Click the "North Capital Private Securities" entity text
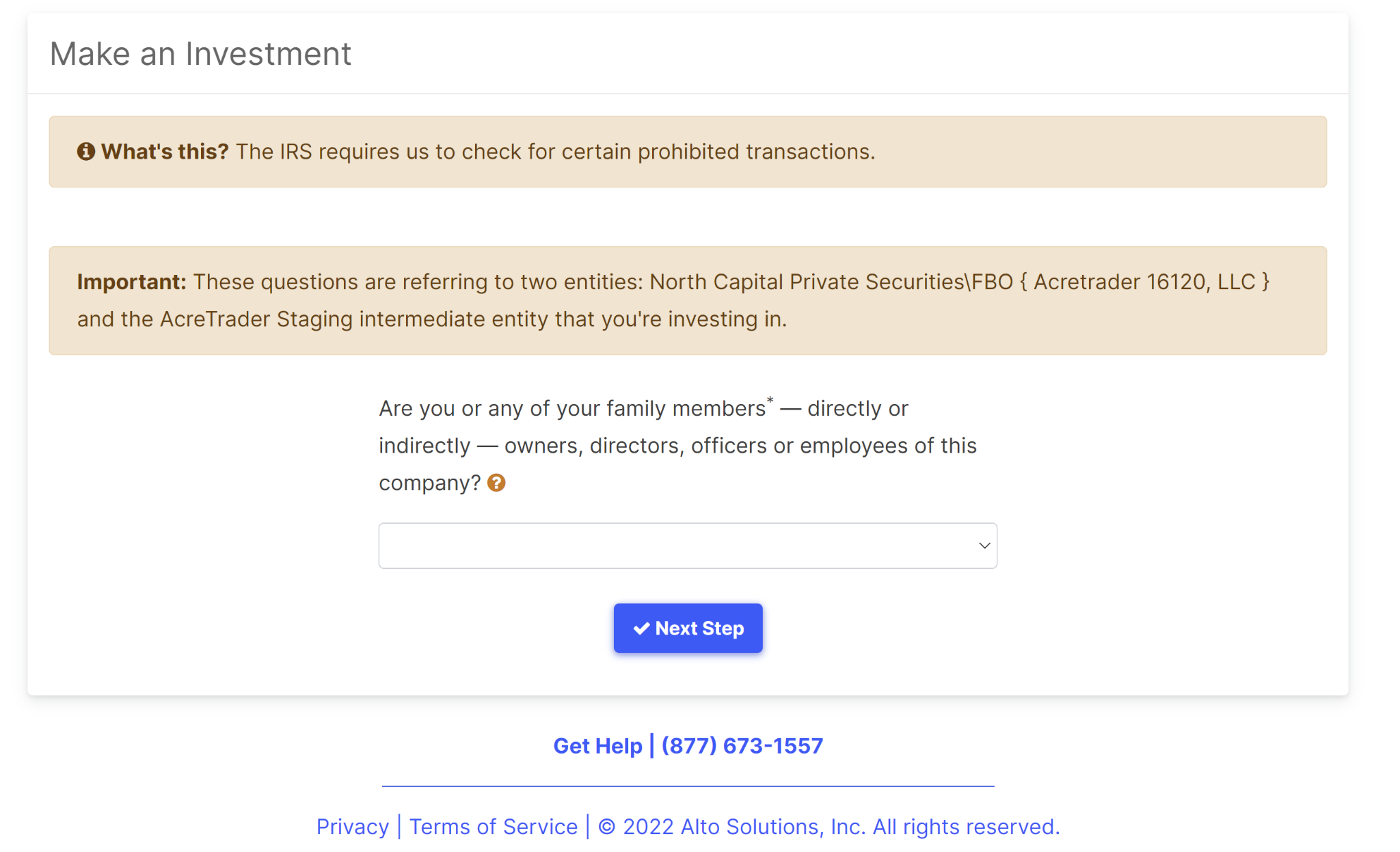This screenshot has width=1400, height=852. point(807,282)
